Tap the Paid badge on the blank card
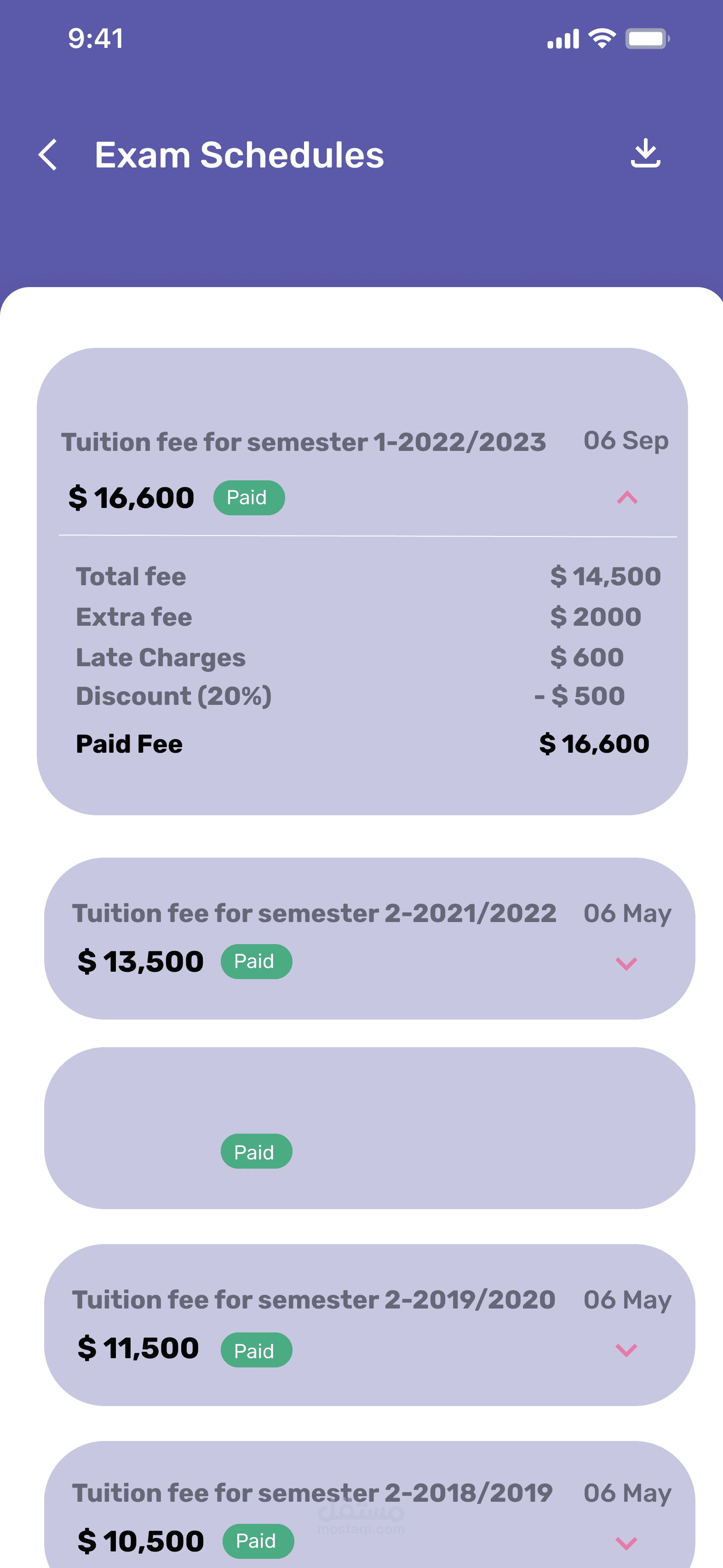Screen dimensions: 723x1568 coord(256,1152)
